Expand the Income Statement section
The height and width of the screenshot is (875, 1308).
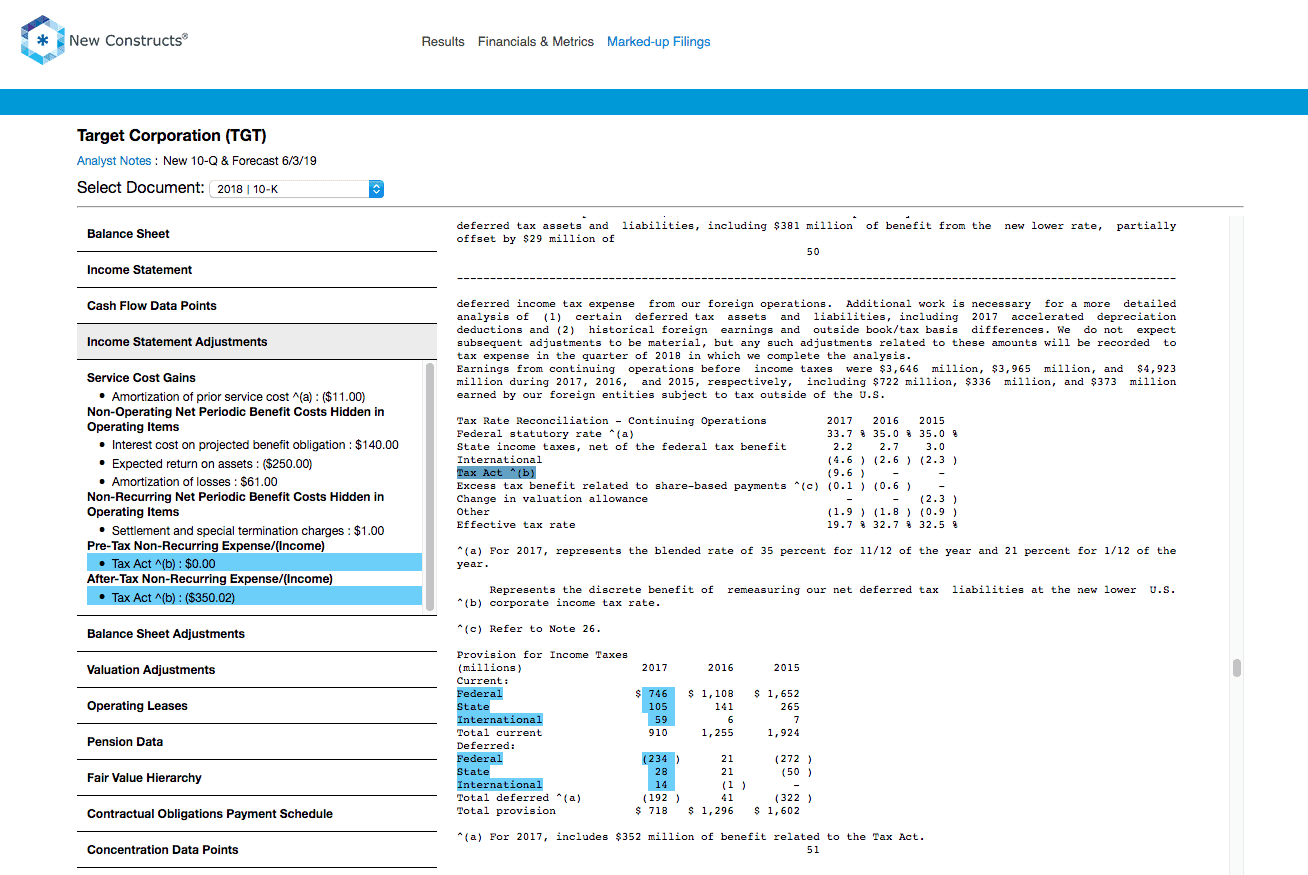tap(256, 270)
